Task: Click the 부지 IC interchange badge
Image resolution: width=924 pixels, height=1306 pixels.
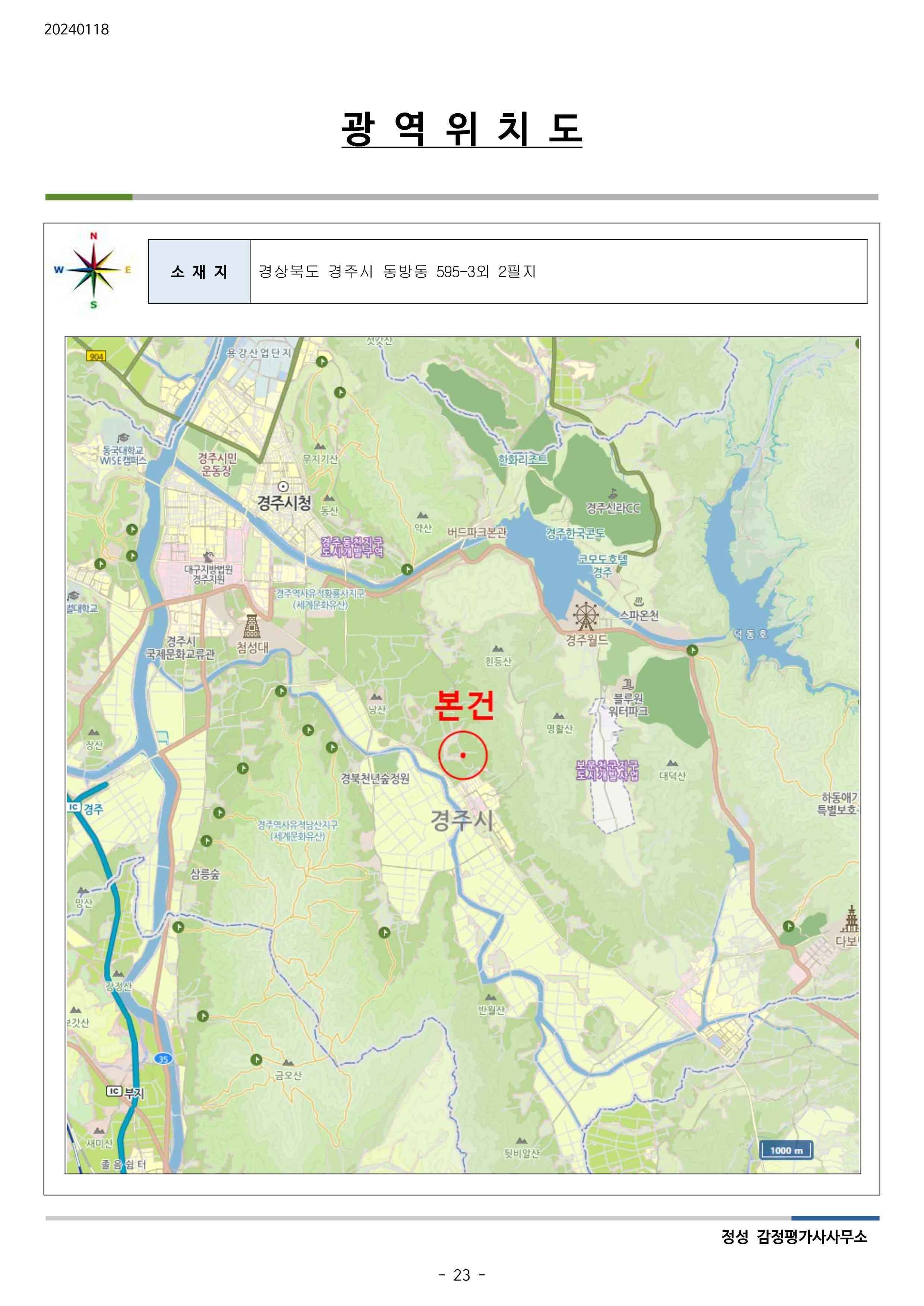Action: pos(114,1091)
